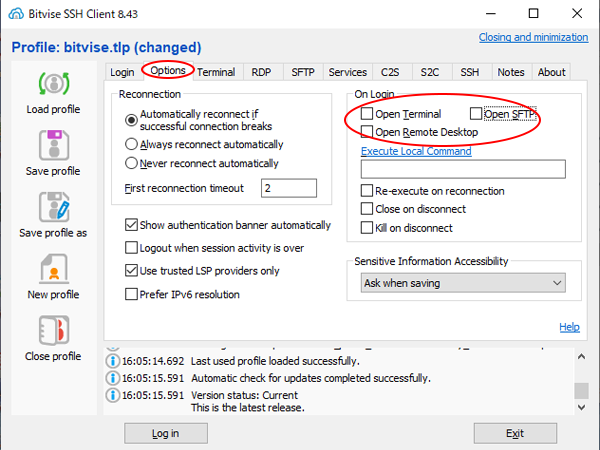Open the SFTP tab
The image size is (600, 450).
tap(303, 72)
